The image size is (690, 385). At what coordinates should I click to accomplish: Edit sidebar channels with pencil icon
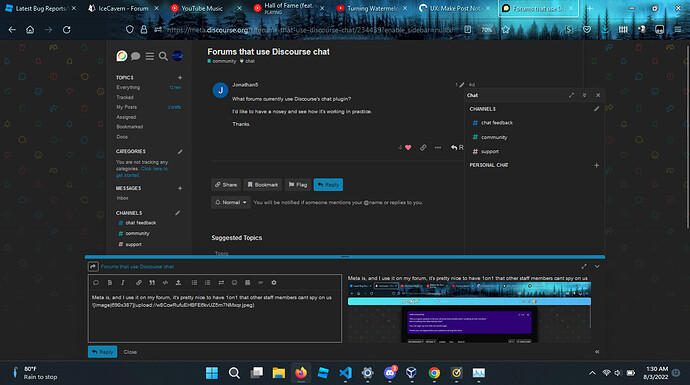pos(178,213)
